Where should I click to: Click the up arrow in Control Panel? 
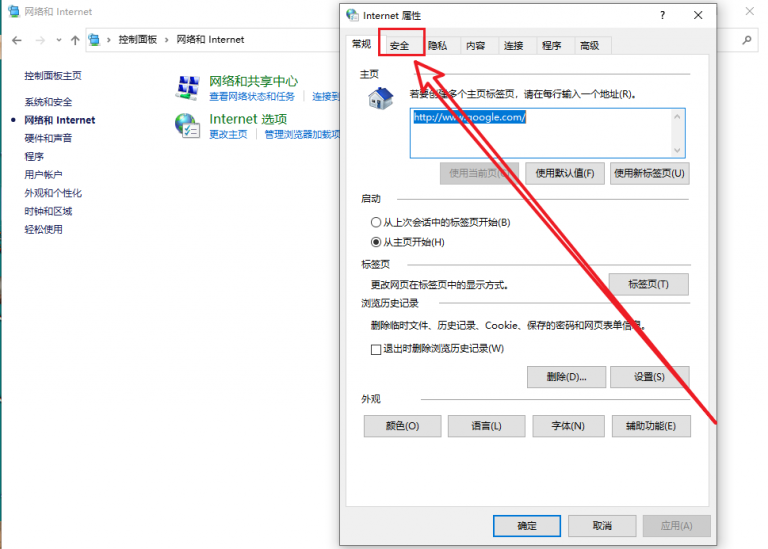click(x=74, y=40)
